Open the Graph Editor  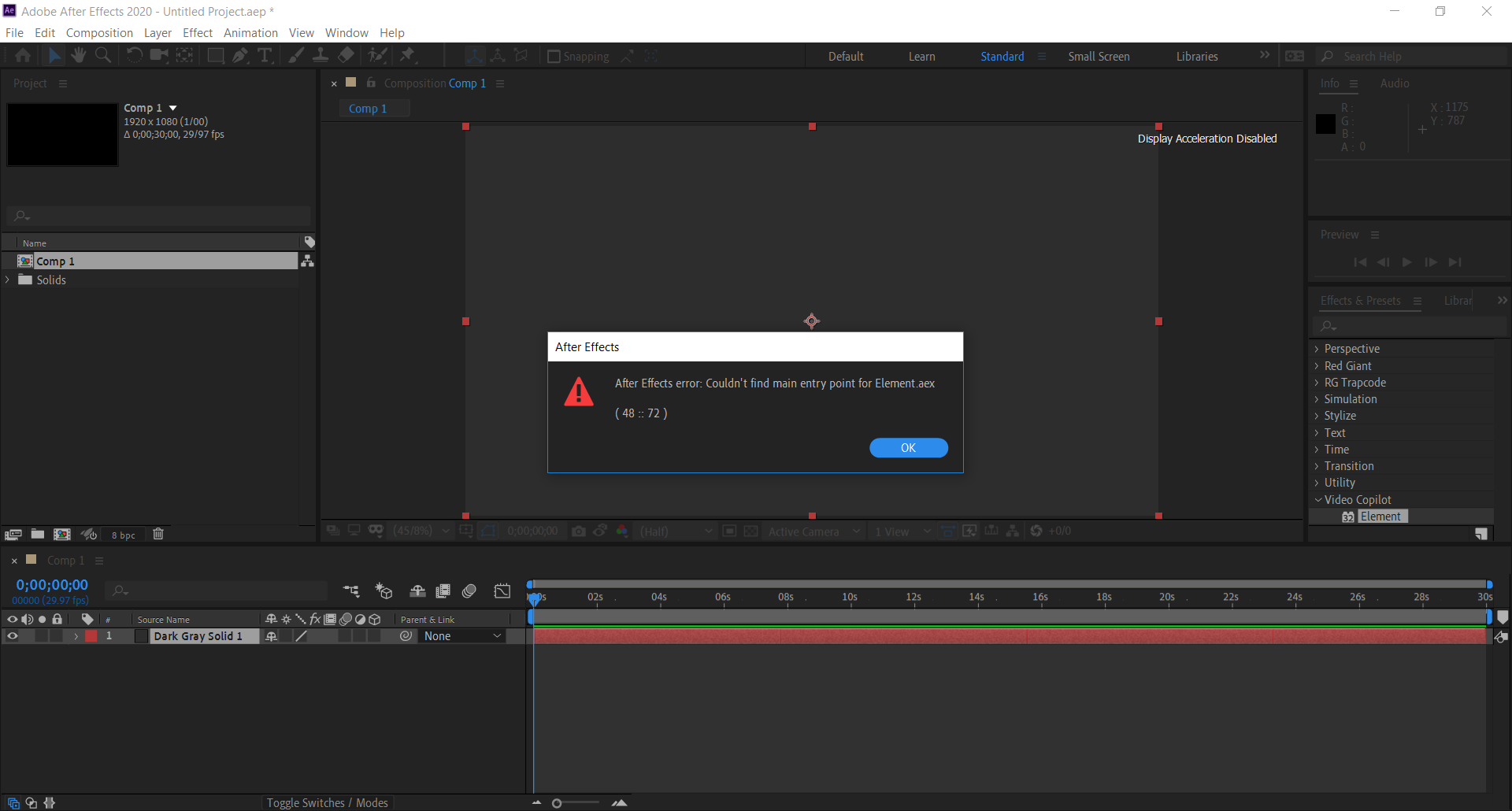[502, 591]
